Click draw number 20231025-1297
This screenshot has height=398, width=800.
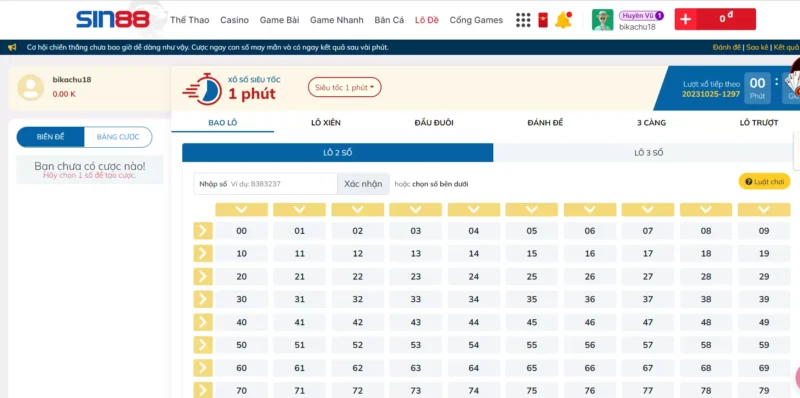(x=711, y=94)
